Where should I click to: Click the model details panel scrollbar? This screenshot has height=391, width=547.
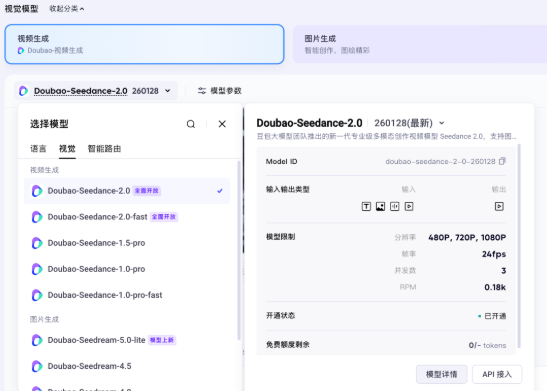519,246
